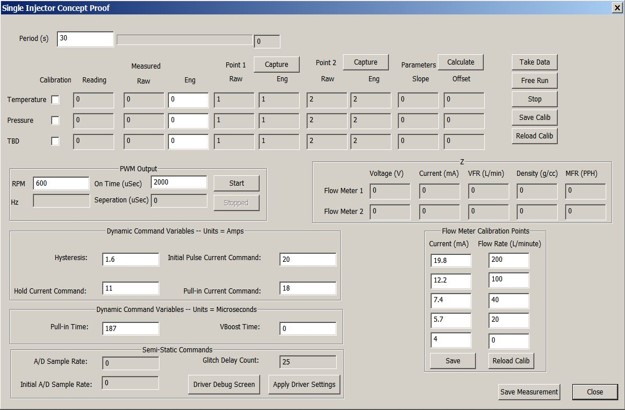Enable the Pressure calibration checkbox
Viewport: 625px width, 410px height.
55,120
